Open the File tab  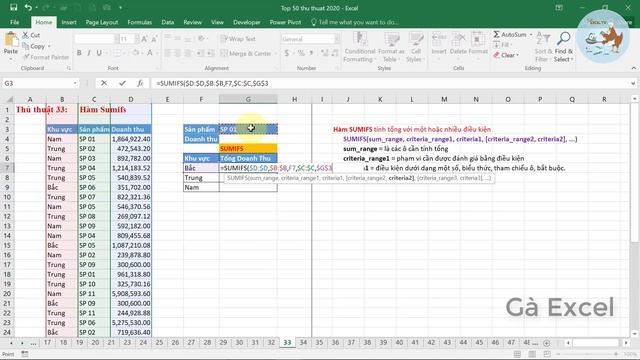(15, 22)
